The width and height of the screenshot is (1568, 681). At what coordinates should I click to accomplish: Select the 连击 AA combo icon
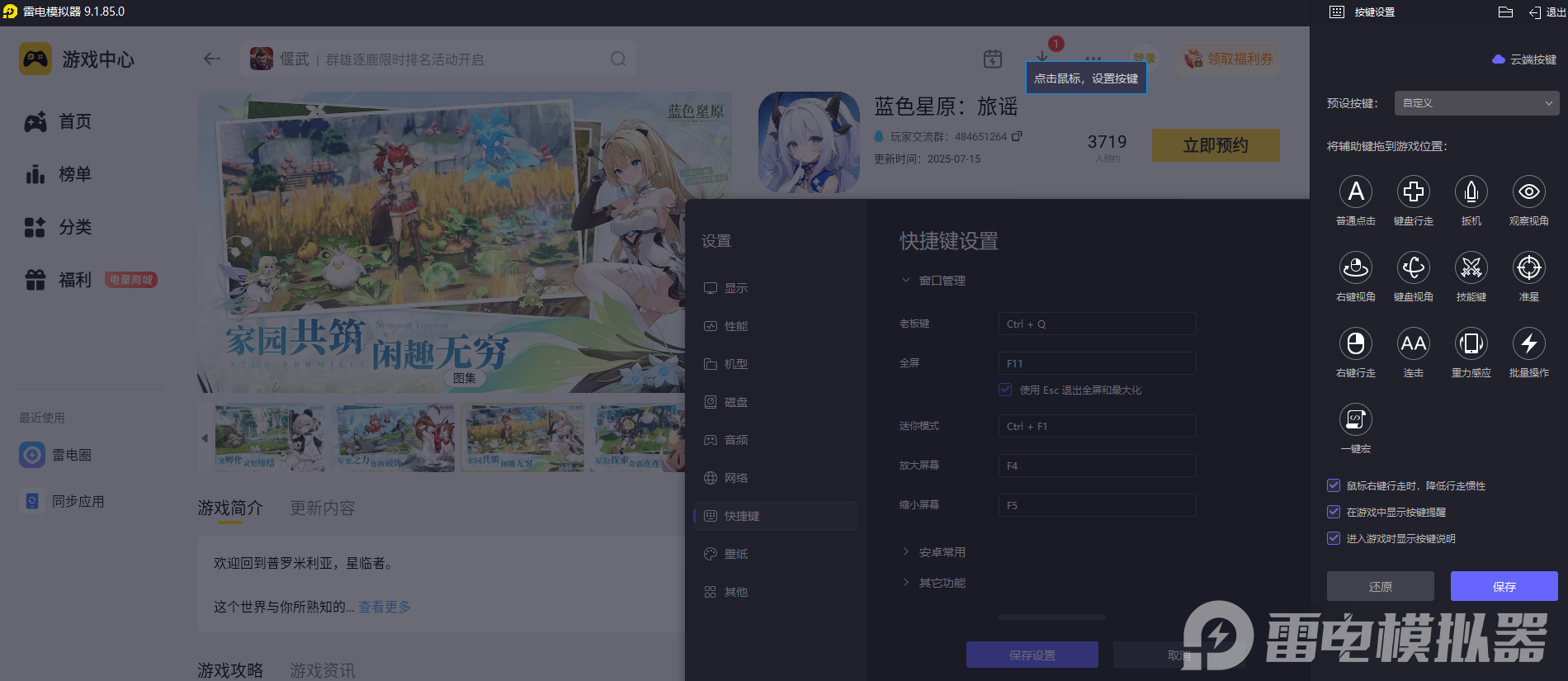[1413, 343]
